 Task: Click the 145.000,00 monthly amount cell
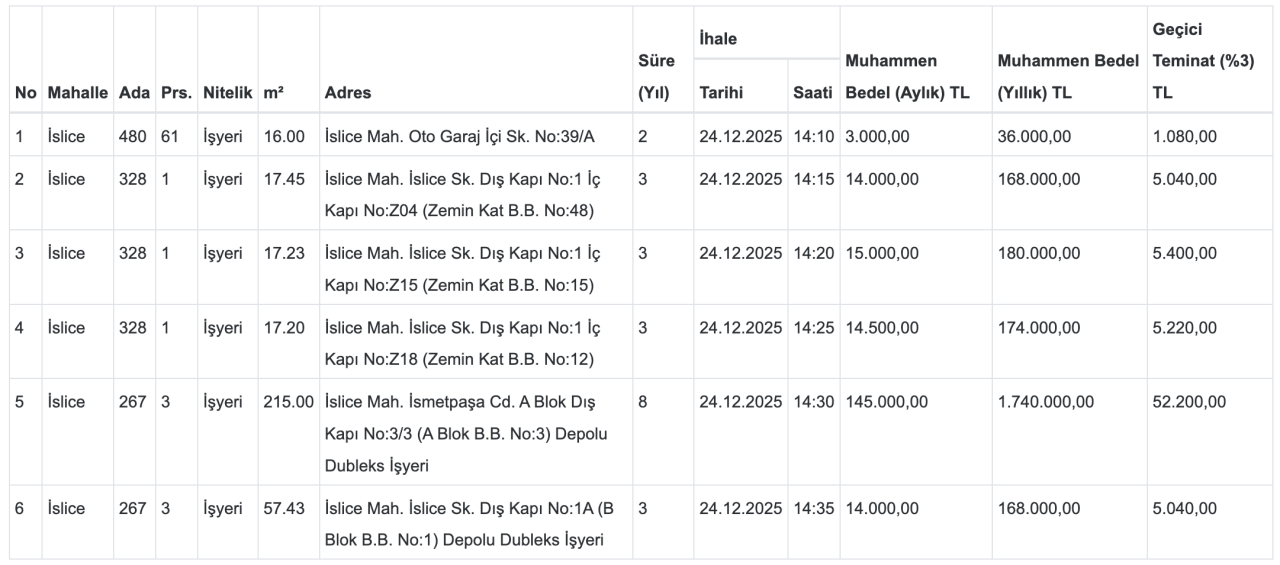coord(887,401)
